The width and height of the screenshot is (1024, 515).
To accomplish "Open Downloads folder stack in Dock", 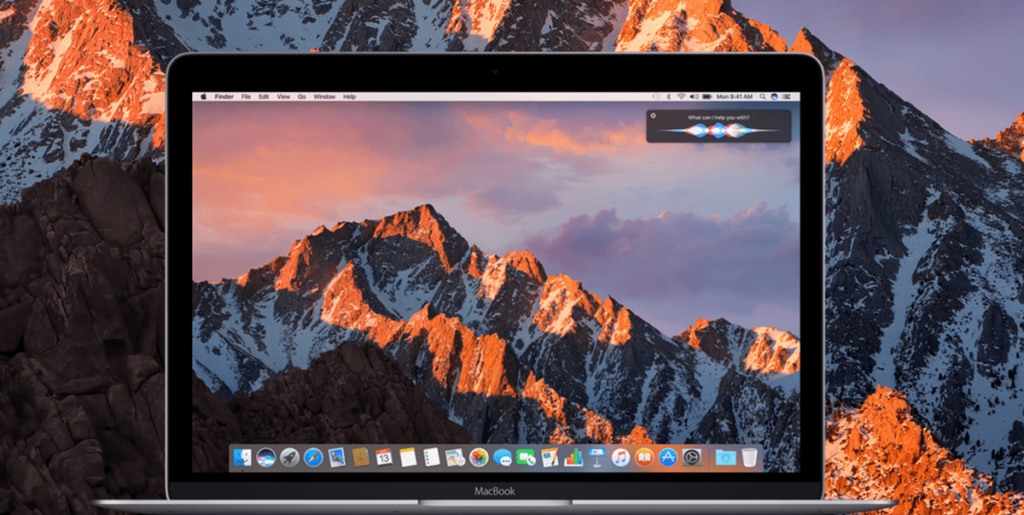I will 726,458.
